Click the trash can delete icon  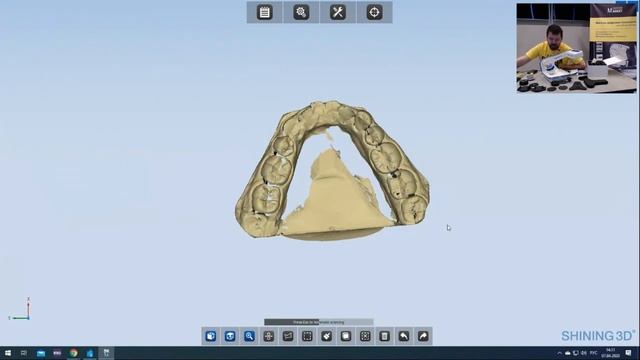point(384,336)
